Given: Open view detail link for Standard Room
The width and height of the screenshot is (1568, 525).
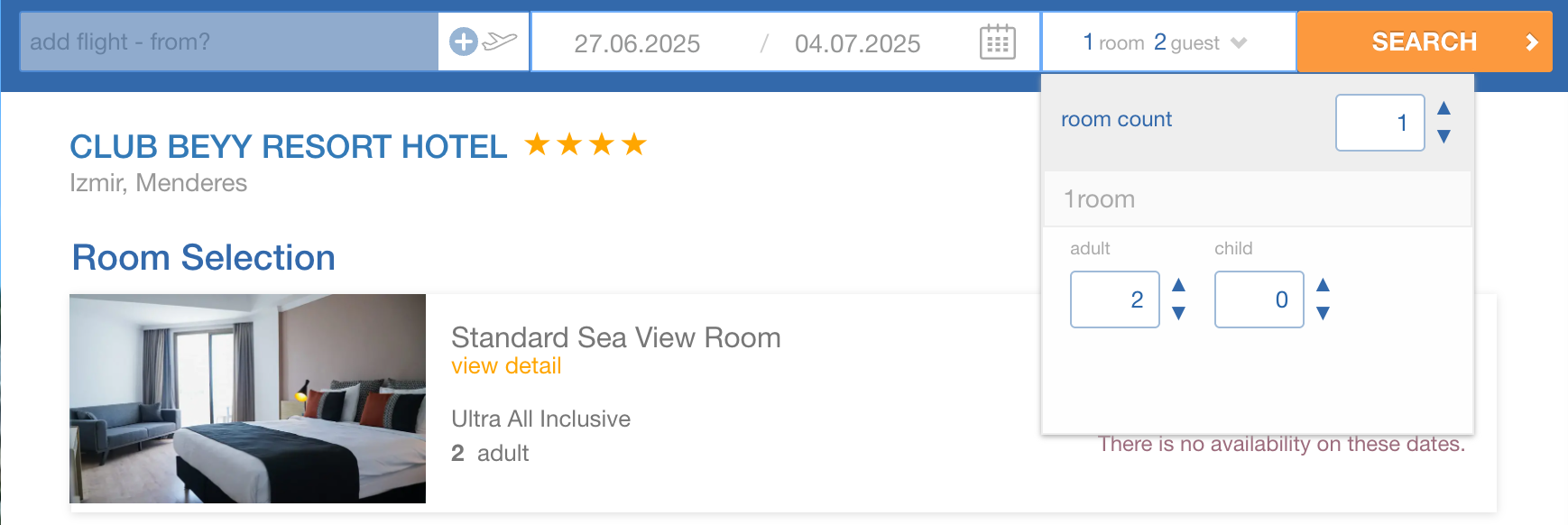Looking at the screenshot, I should tap(506, 366).
